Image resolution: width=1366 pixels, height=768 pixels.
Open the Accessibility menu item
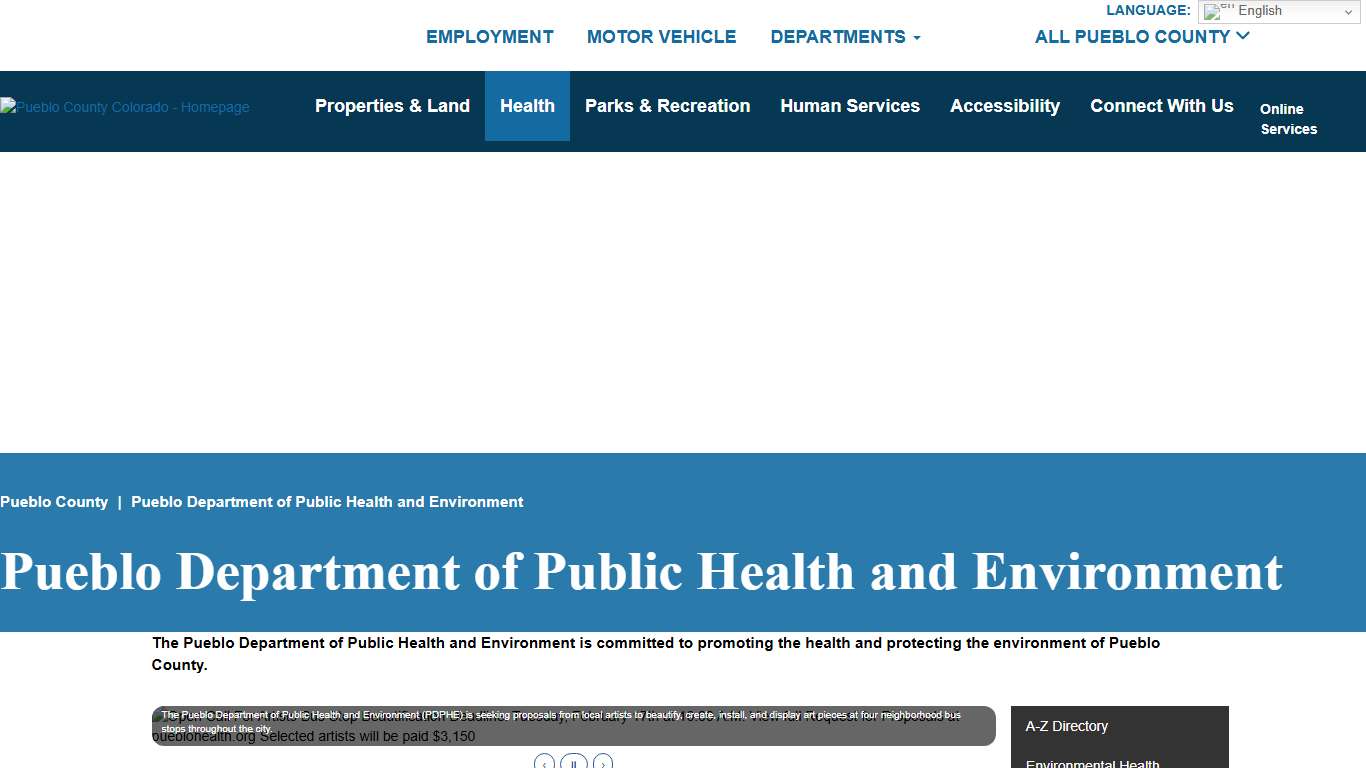click(1005, 105)
